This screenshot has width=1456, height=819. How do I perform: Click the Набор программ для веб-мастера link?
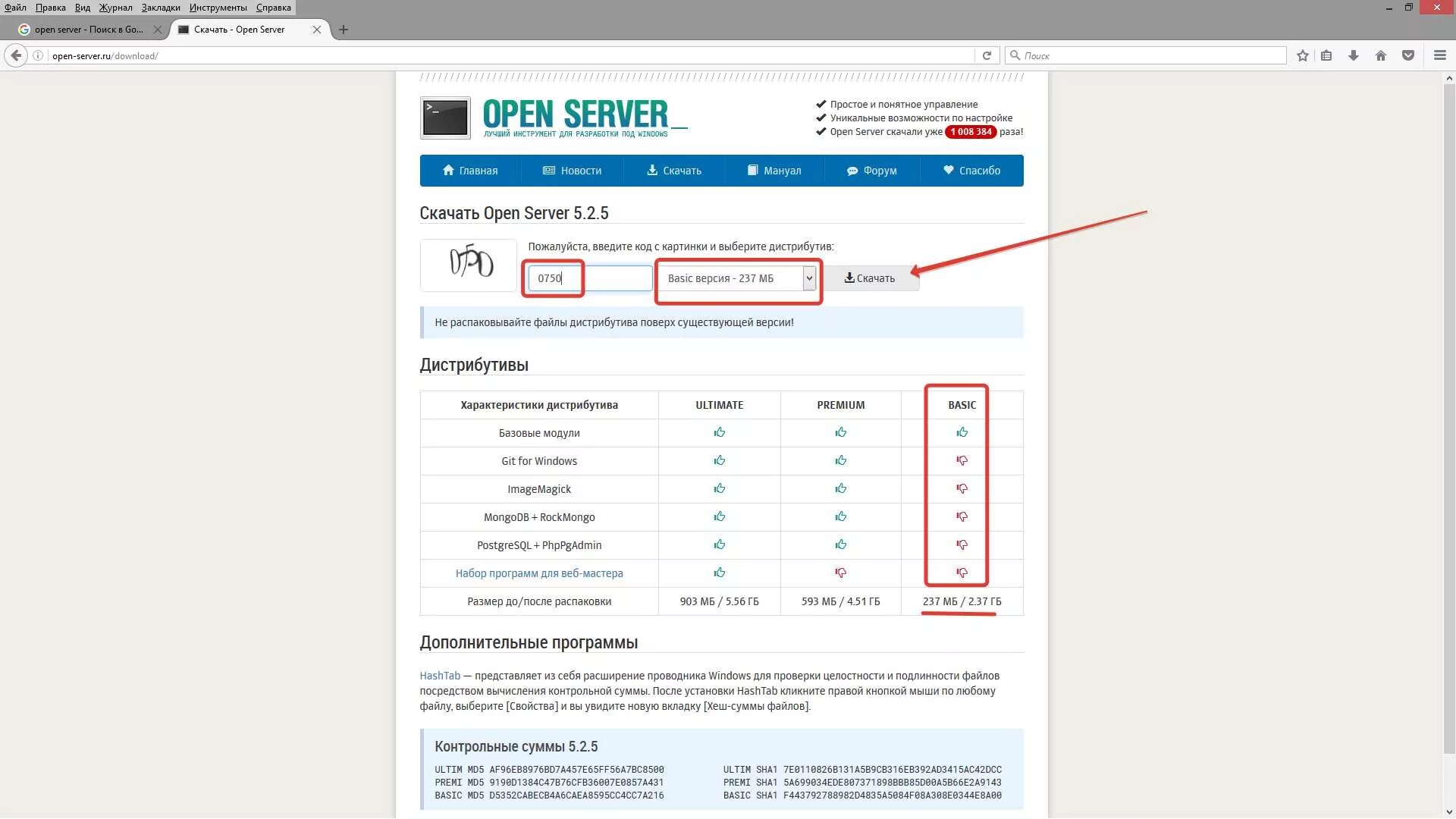pos(538,573)
